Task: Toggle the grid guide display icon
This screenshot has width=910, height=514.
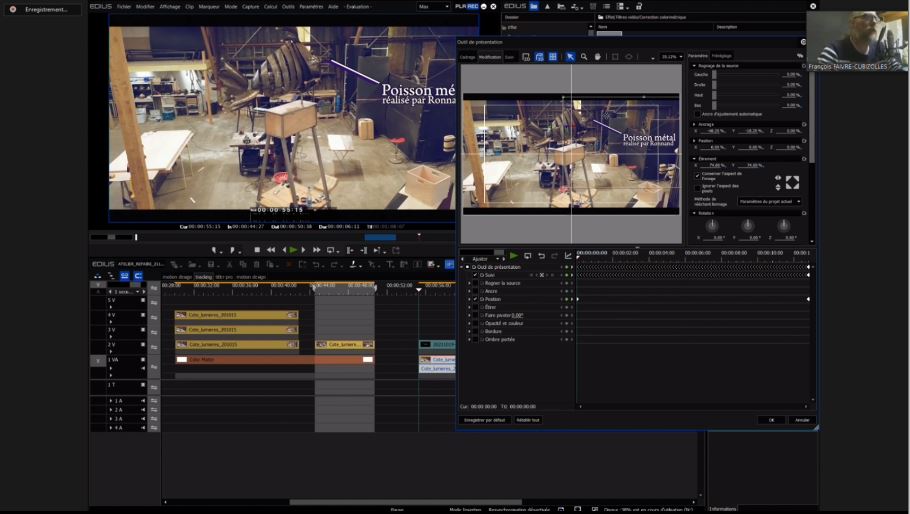Action: click(552, 57)
